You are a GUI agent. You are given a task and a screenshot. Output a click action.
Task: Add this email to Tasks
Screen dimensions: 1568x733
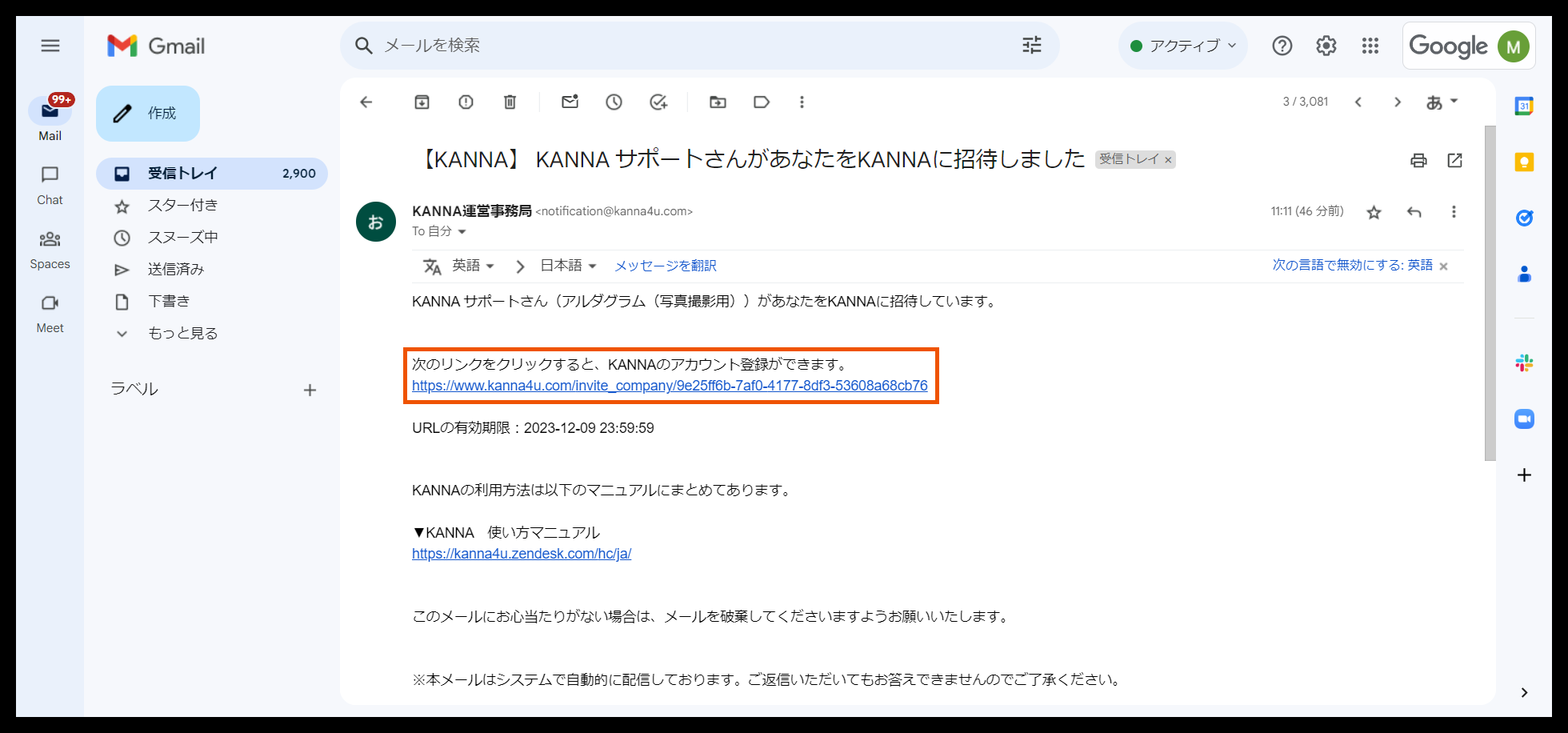point(658,102)
